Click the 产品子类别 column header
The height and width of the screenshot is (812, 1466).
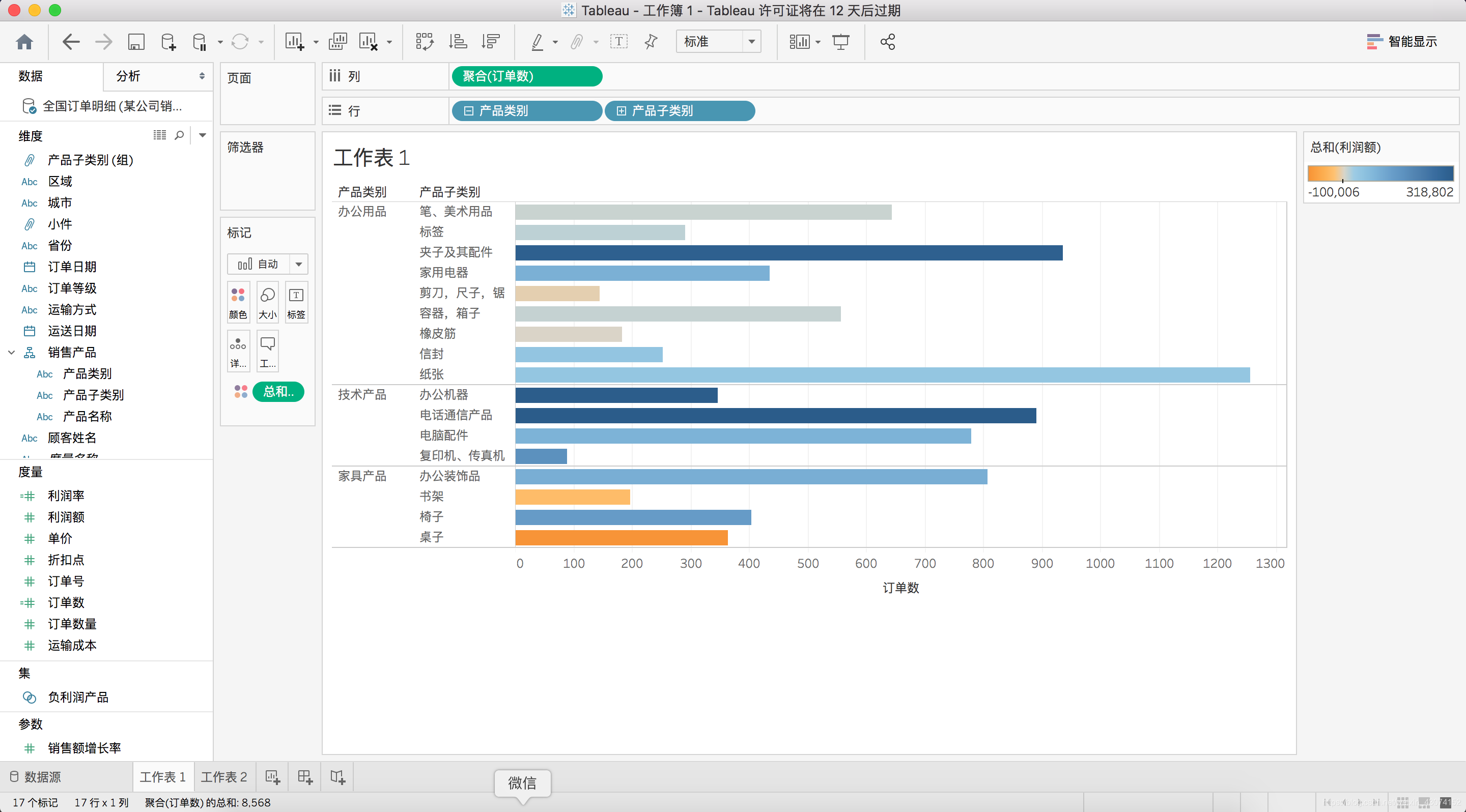click(449, 192)
